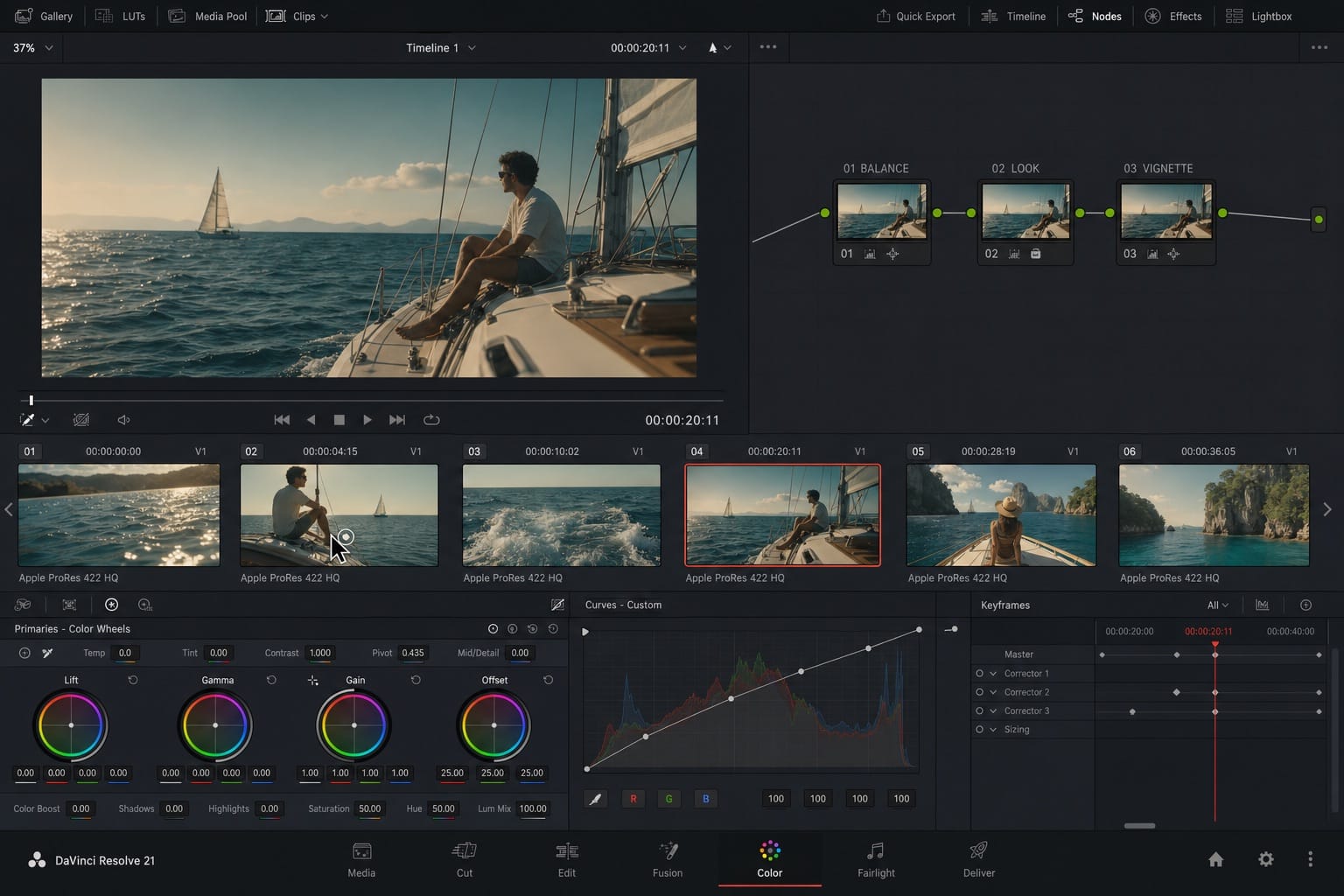Click Quick Export
Viewport: 1344px width, 896px height.
(915, 16)
